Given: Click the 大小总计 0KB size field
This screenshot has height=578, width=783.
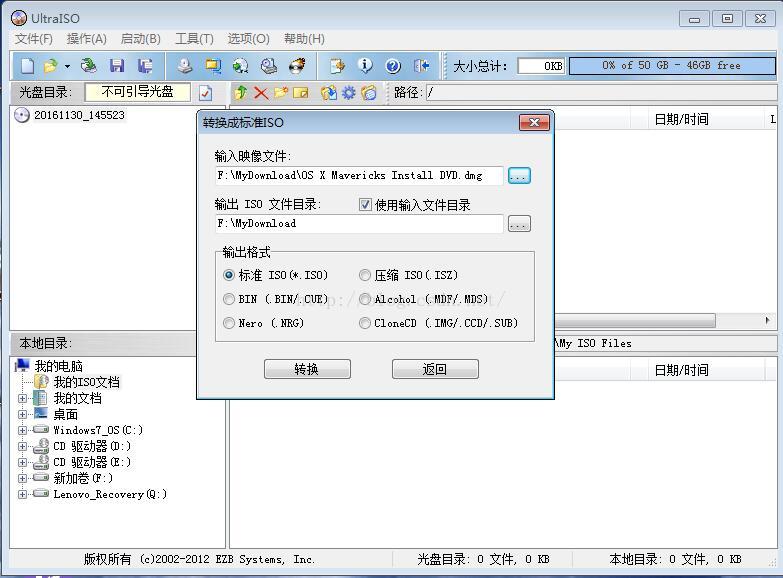Looking at the screenshot, I should (541, 66).
